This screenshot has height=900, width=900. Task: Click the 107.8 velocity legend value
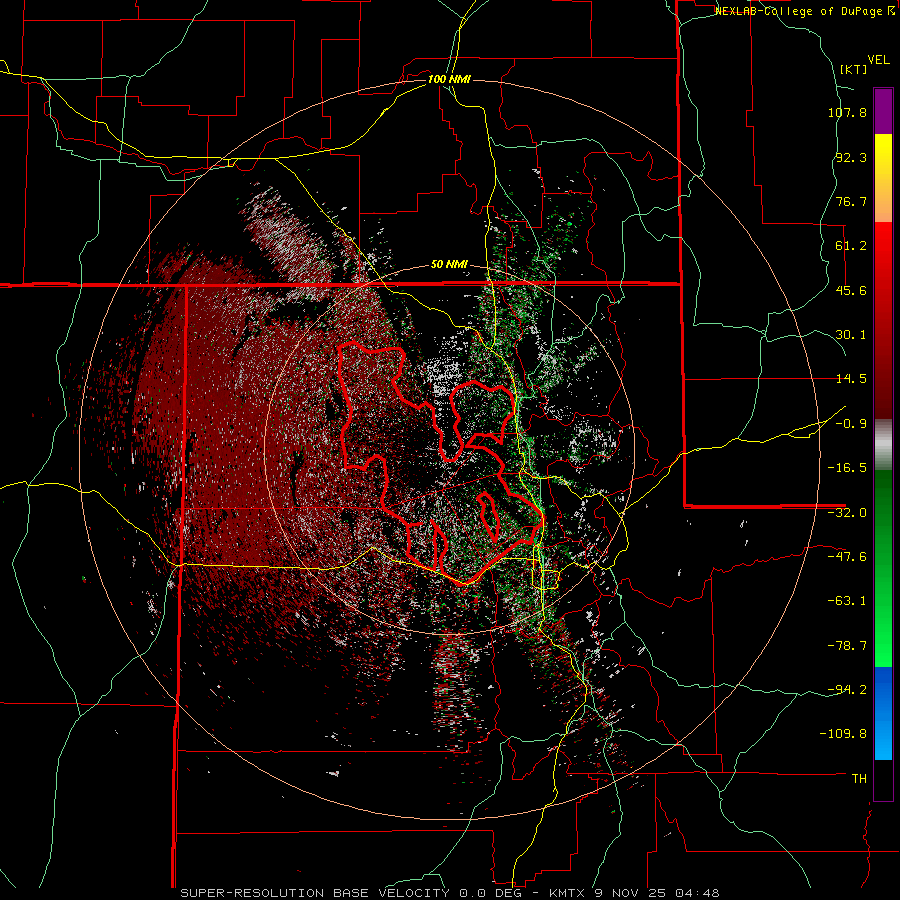click(x=847, y=112)
